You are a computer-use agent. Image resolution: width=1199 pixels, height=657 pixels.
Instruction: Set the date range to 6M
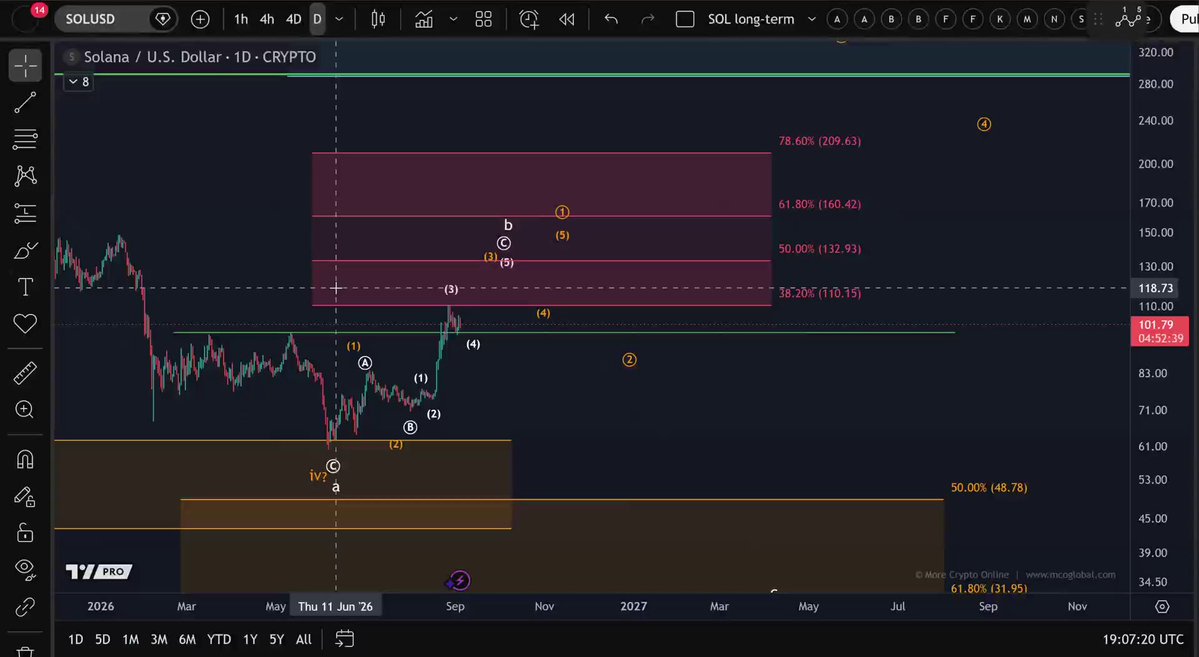tap(187, 639)
